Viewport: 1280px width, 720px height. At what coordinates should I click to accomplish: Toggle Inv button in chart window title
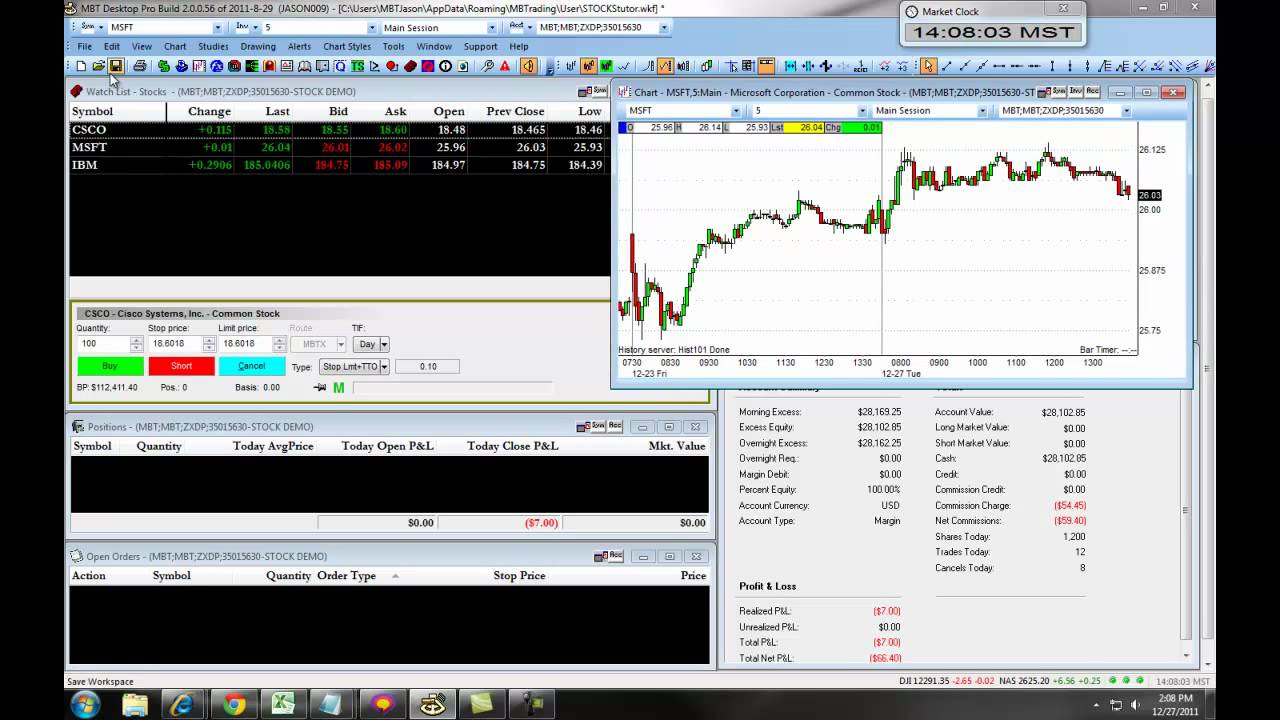tap(1078, 92)
